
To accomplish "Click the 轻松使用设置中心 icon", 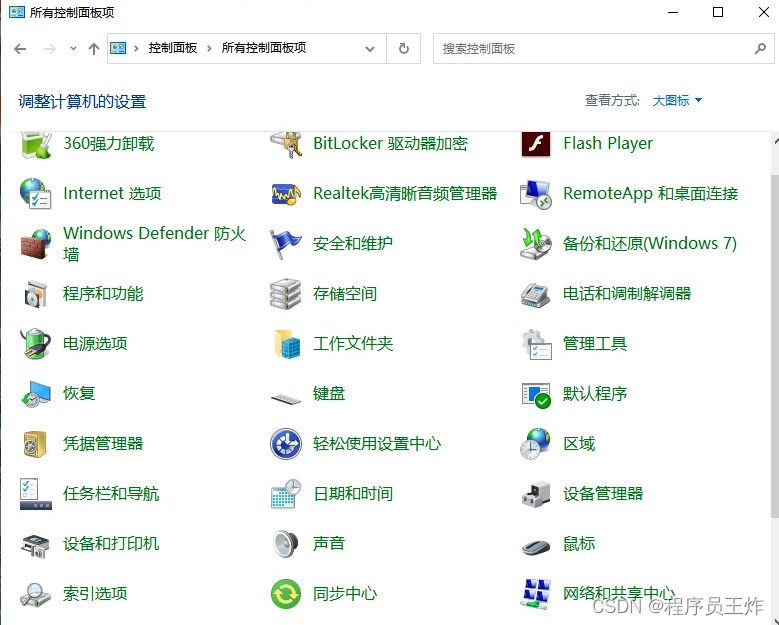I will click(286, 444).
